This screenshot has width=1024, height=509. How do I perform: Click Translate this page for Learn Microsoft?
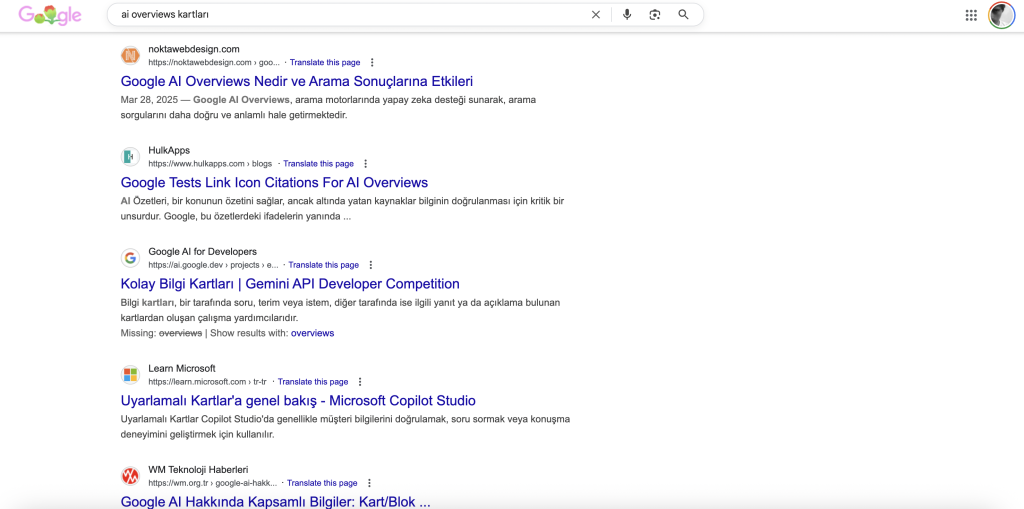313,382
